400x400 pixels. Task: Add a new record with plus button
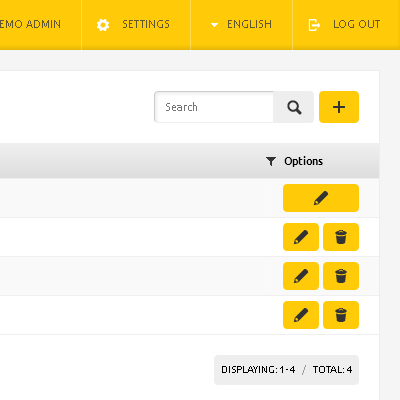(339, 107)
